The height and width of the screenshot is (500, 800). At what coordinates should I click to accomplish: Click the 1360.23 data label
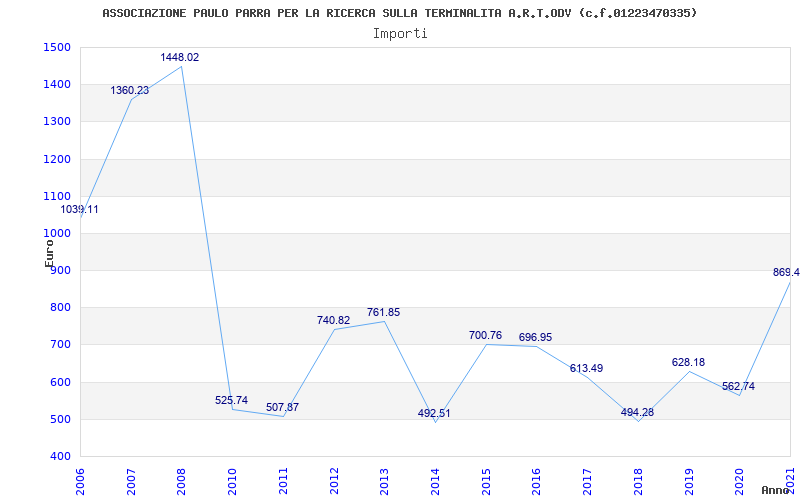point(130,90)
